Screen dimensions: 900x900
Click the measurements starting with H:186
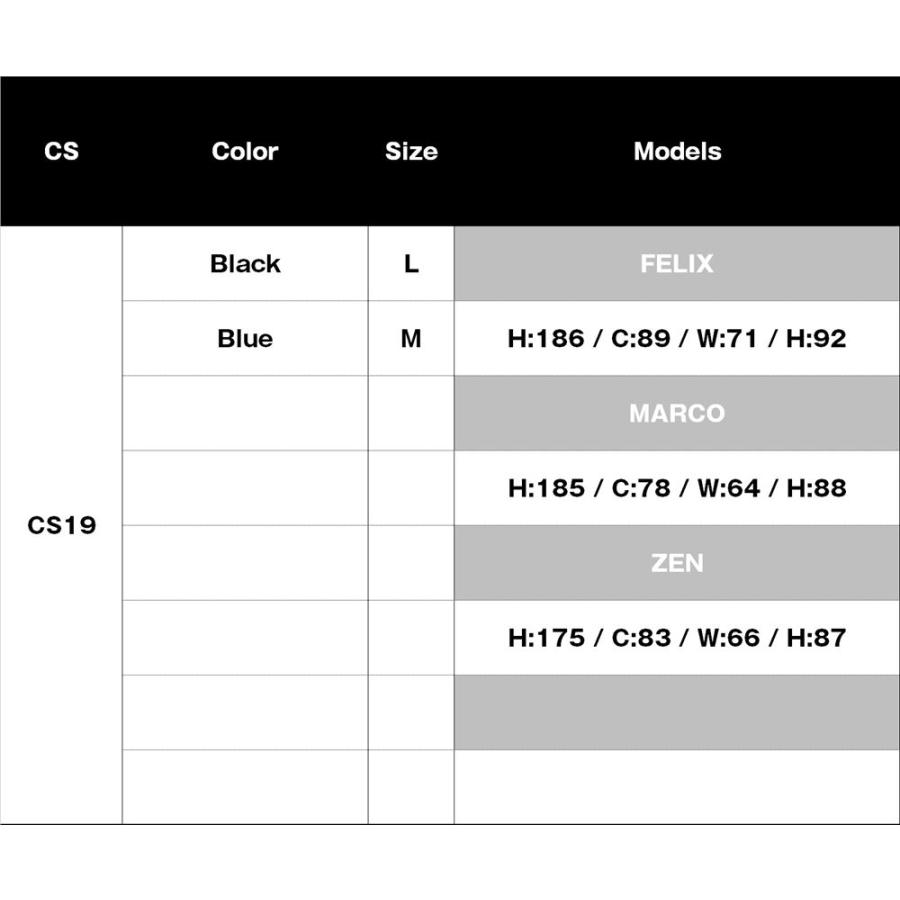click(x=677, y=339)
